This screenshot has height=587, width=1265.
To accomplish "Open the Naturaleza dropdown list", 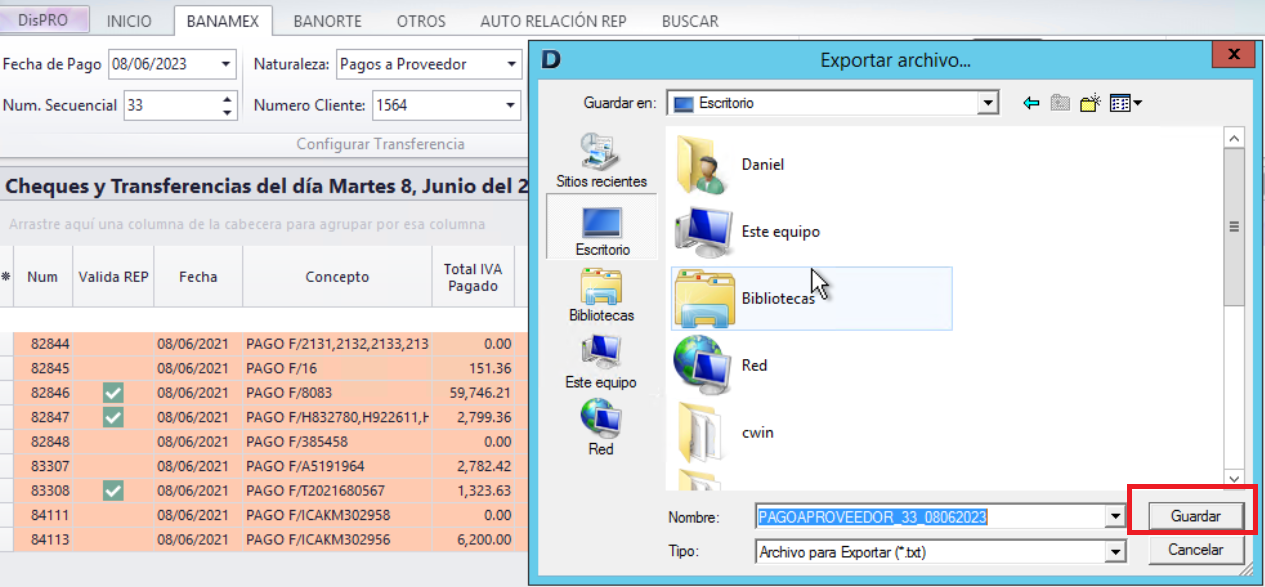I will point(511,65).
